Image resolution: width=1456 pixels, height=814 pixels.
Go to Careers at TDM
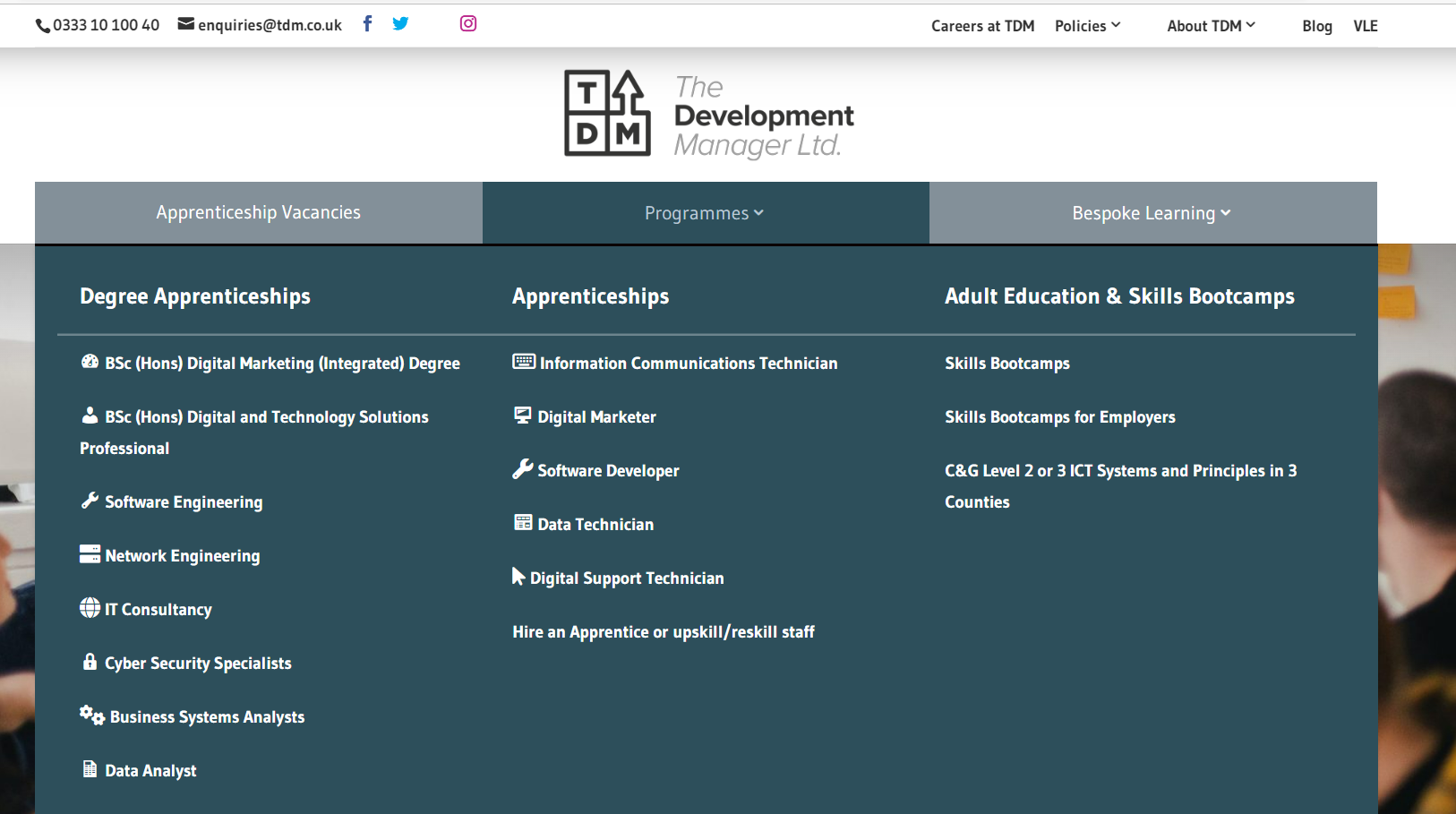(x=982, y=26)
